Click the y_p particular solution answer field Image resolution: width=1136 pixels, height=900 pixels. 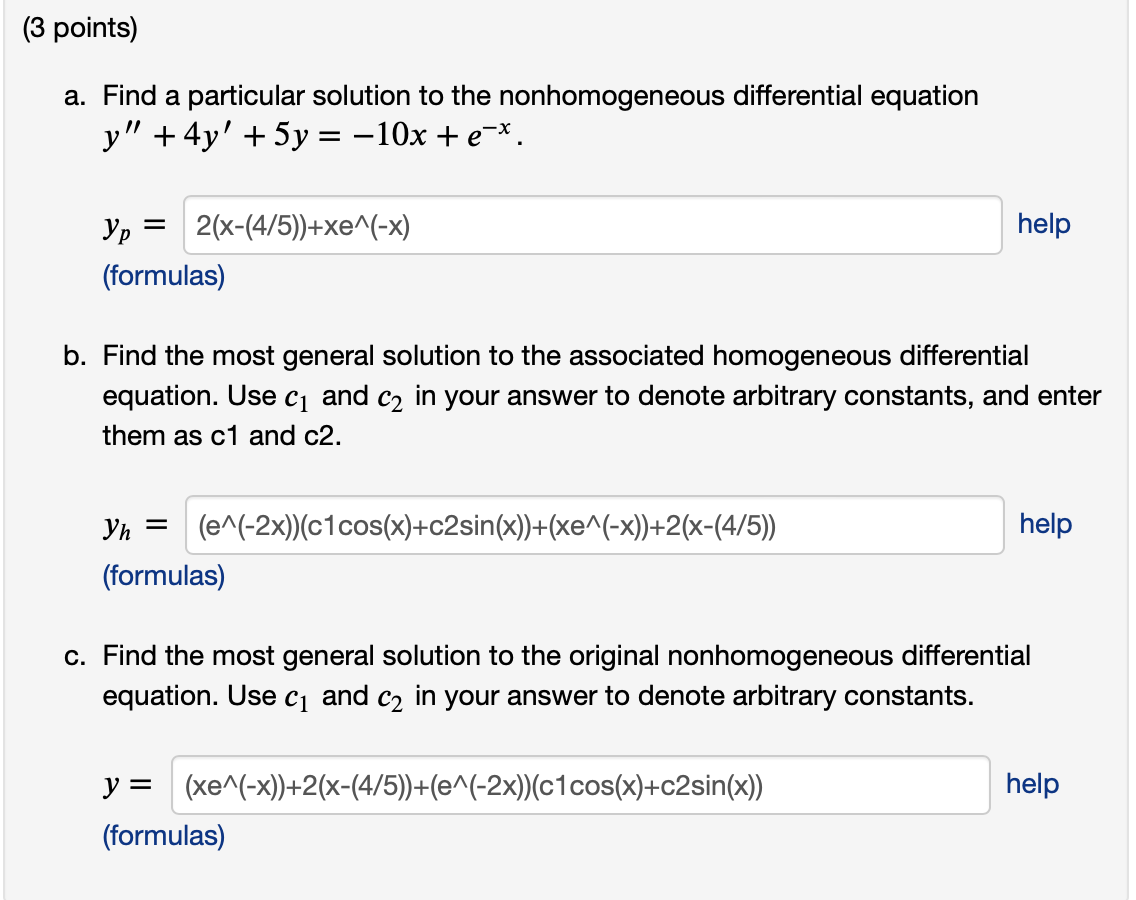[x=594, y=225]
